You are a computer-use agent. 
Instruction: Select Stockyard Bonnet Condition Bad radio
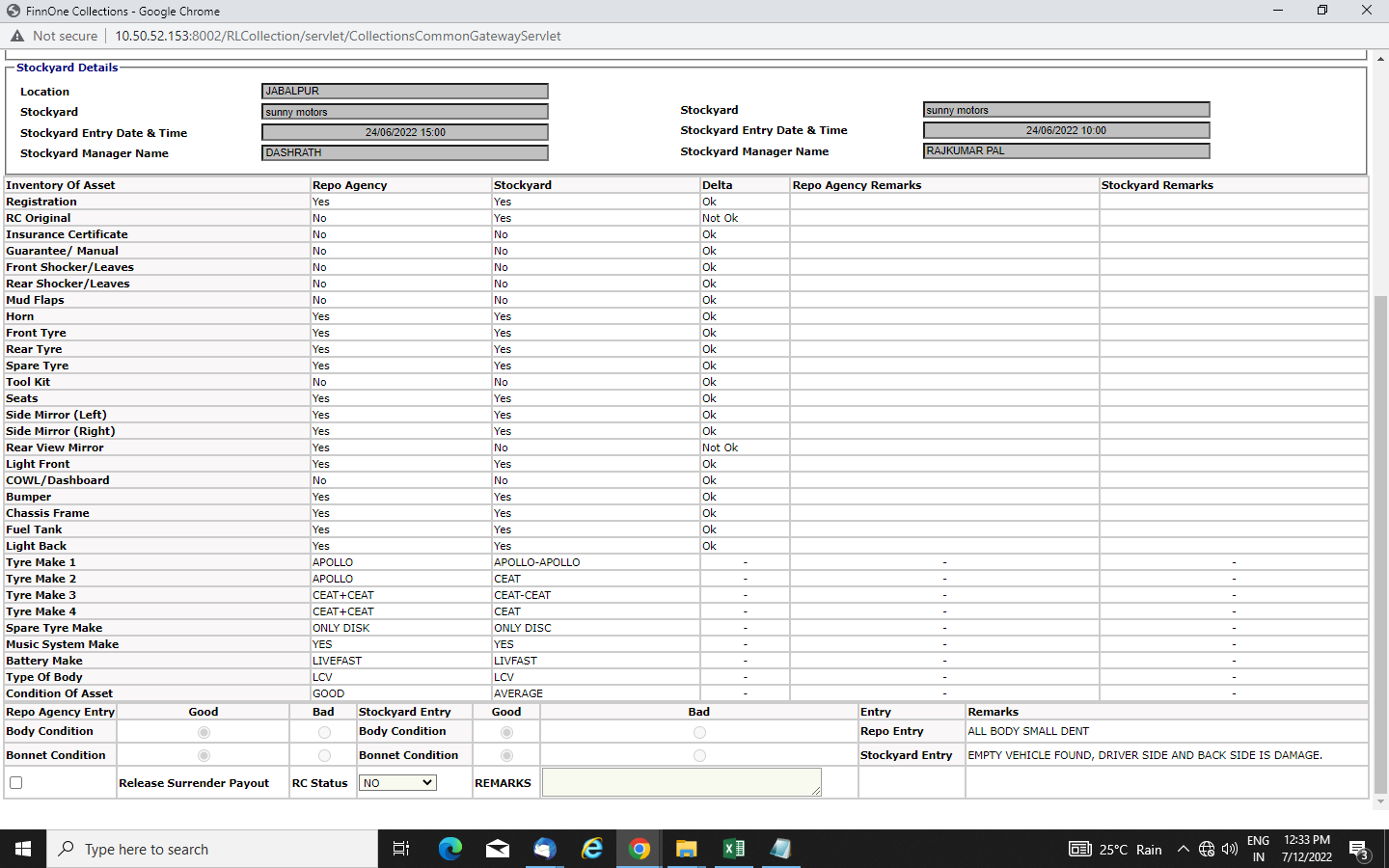[699, 756]
